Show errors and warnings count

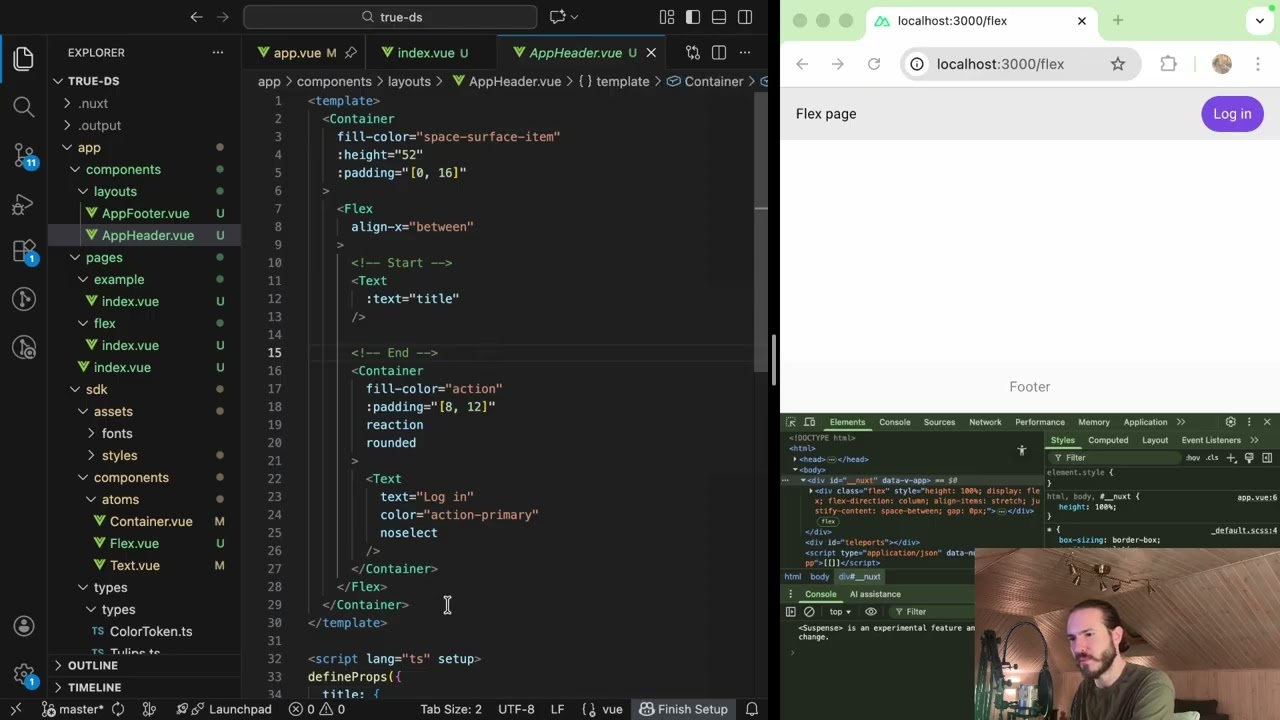click(317, 709)
